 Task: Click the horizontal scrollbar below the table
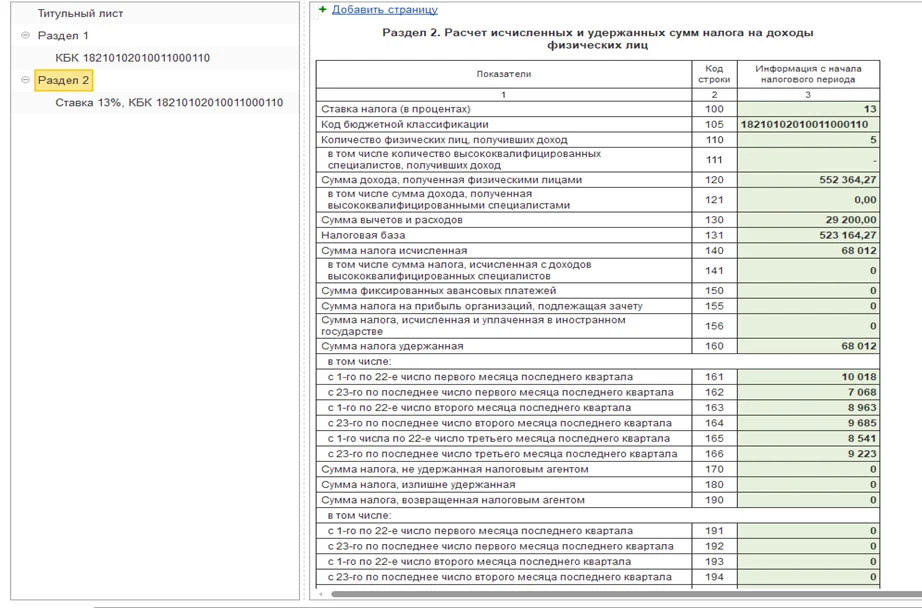click(600, 594)
